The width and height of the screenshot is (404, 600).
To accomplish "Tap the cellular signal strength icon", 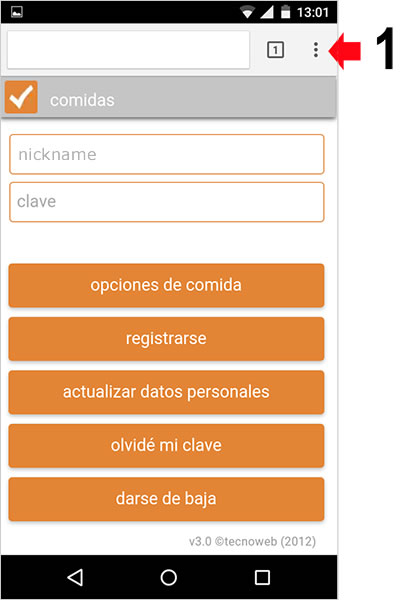I will pos(267,12).
